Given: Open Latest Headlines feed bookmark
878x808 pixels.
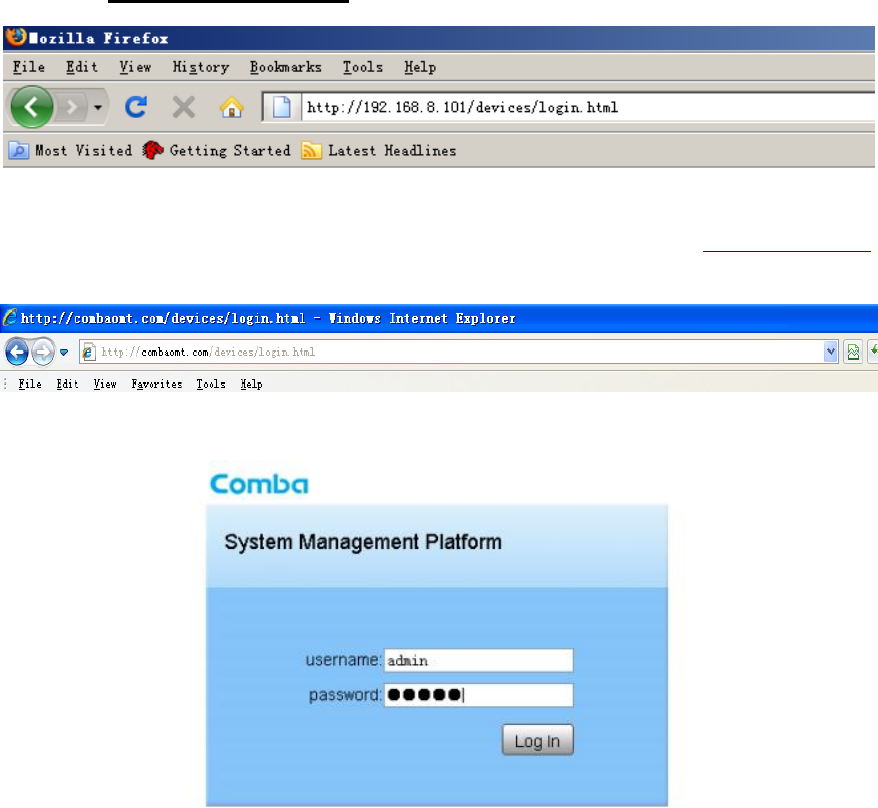Looking at the screenshot, I should [379, 150].
